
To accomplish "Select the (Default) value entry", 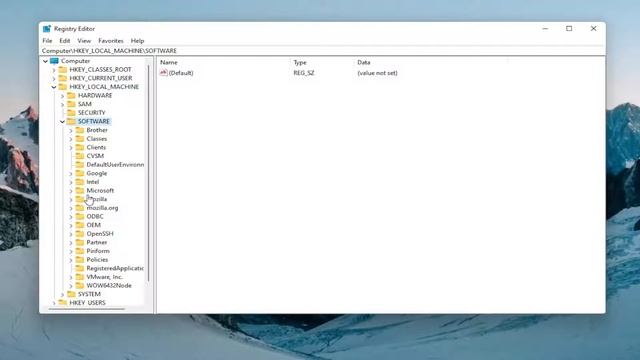I will [181, 73].
